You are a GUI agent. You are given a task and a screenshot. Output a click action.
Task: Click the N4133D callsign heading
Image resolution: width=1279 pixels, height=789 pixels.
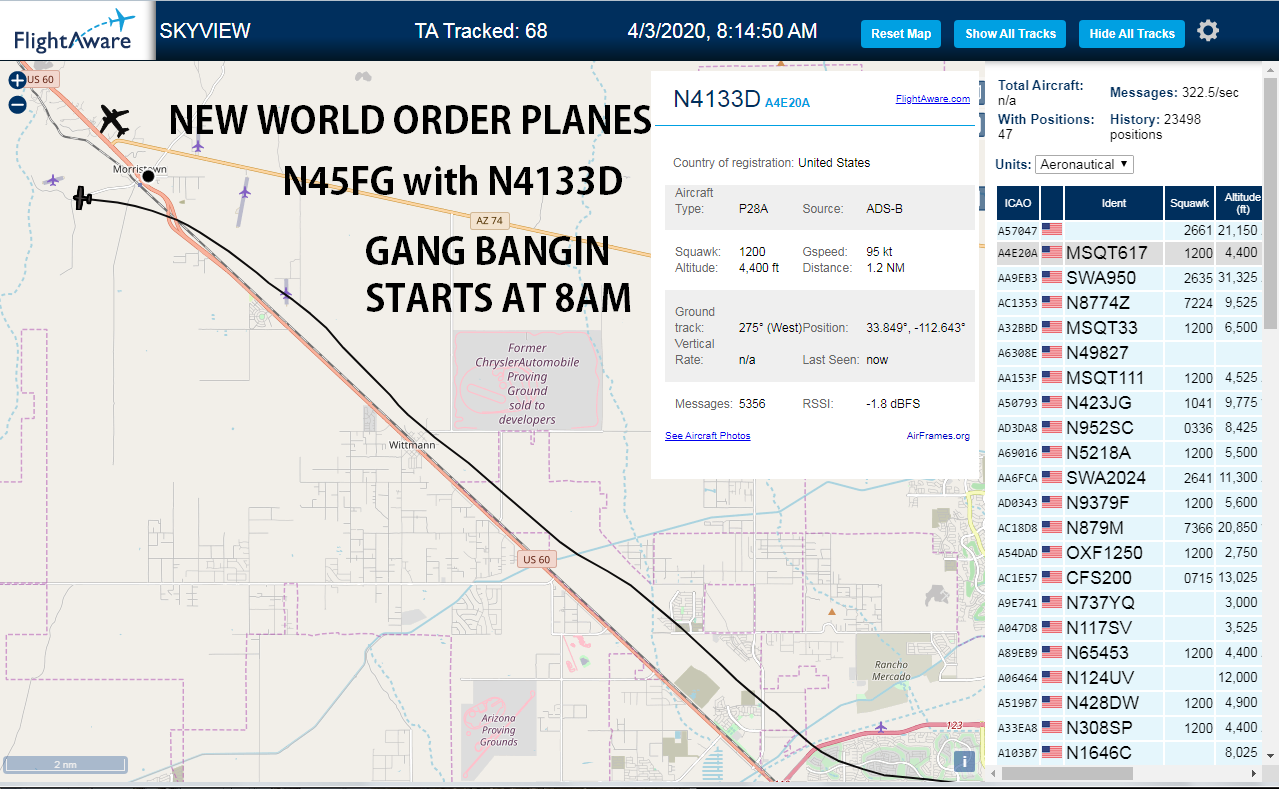pyautogui.click(x=716, y=98)
